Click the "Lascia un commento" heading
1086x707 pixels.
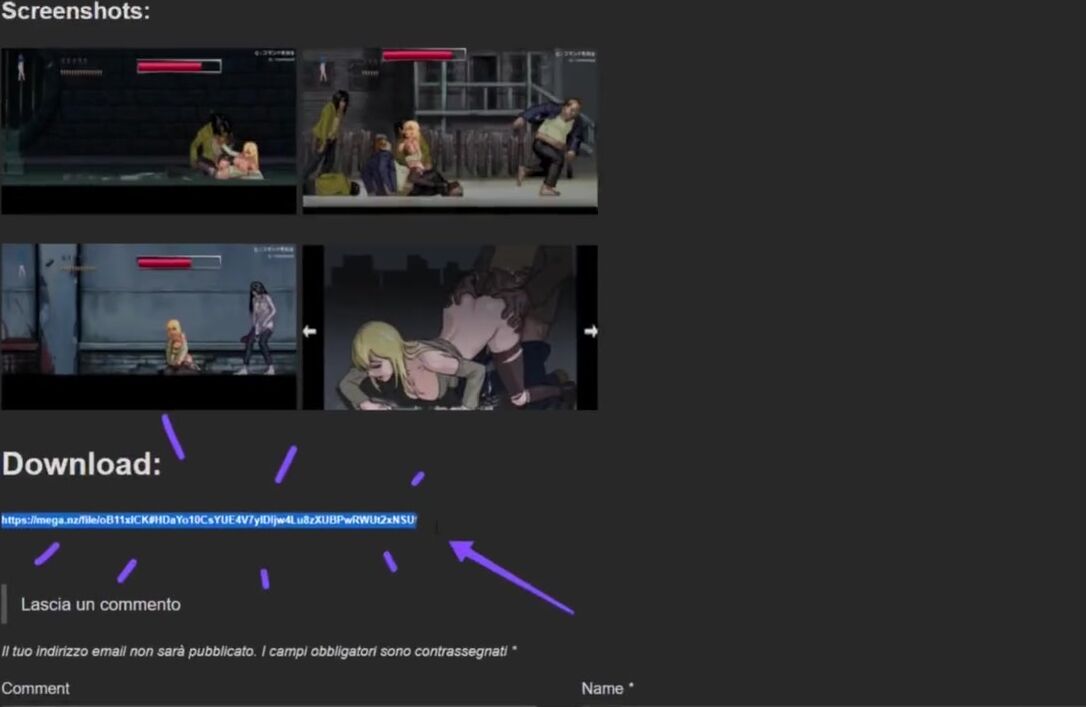click(100, 605)
